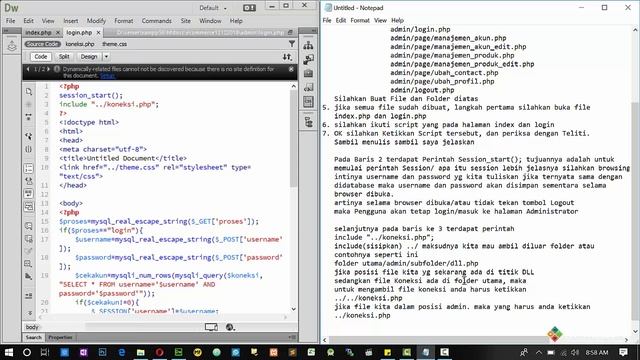Switch to Design view
This screenshot has height=360, width=640.
[89, 57]
